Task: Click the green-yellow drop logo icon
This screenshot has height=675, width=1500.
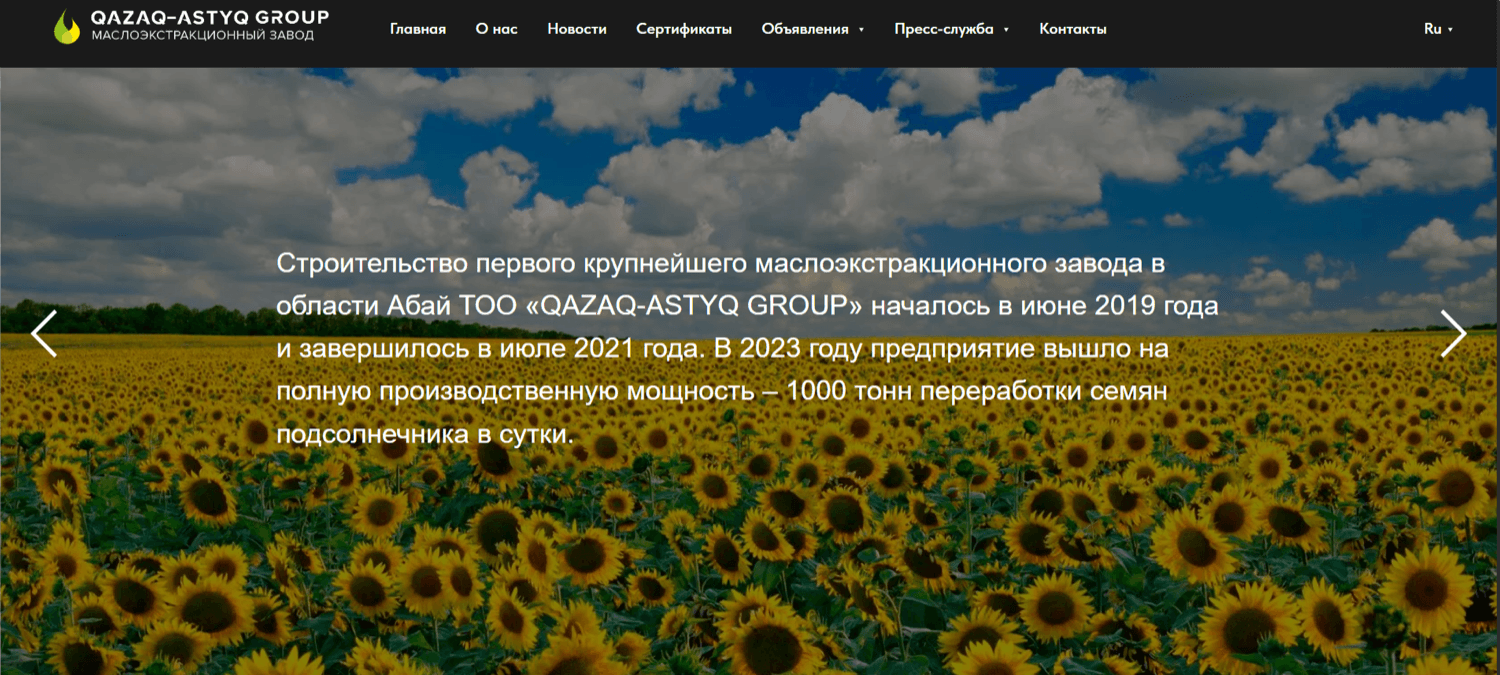Action: coord(67,27)
